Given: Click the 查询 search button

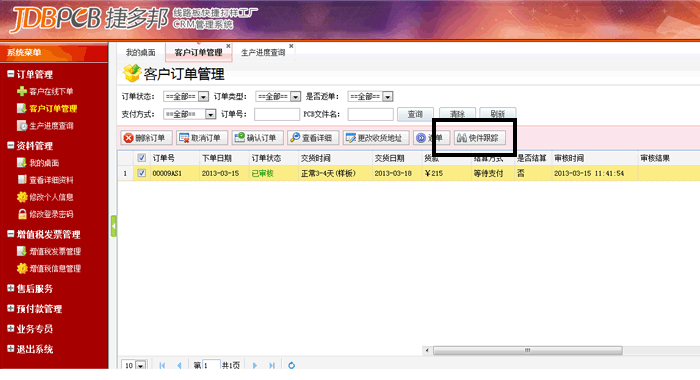Looking at the screenshot, I should click(415, 114).
